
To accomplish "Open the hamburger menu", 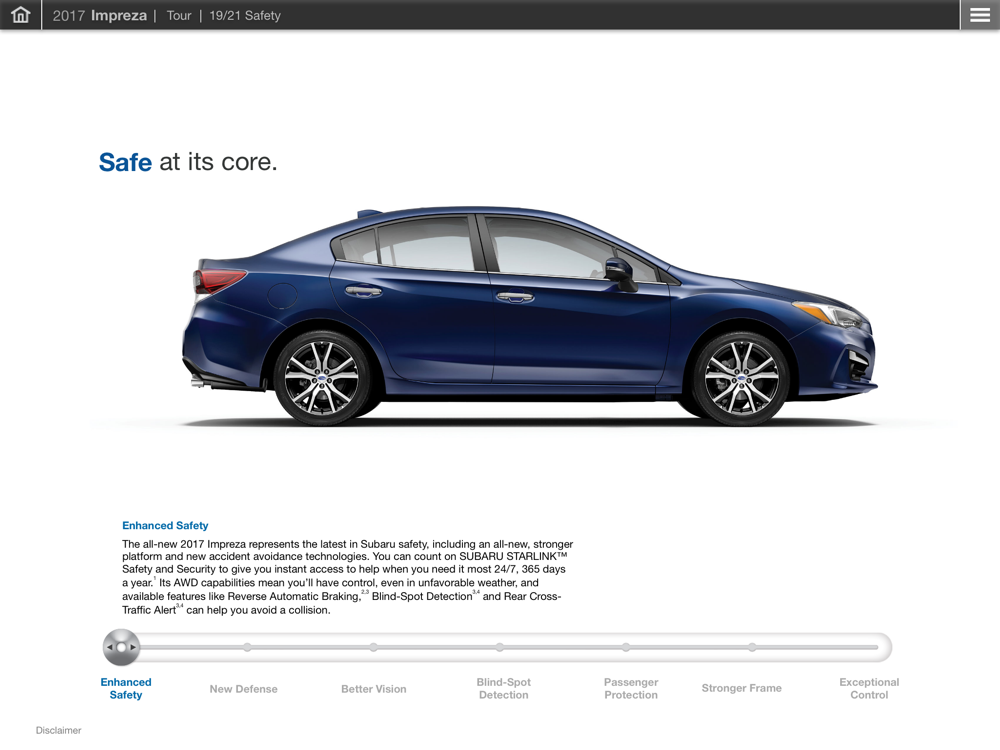I will [x=980, y=15].
